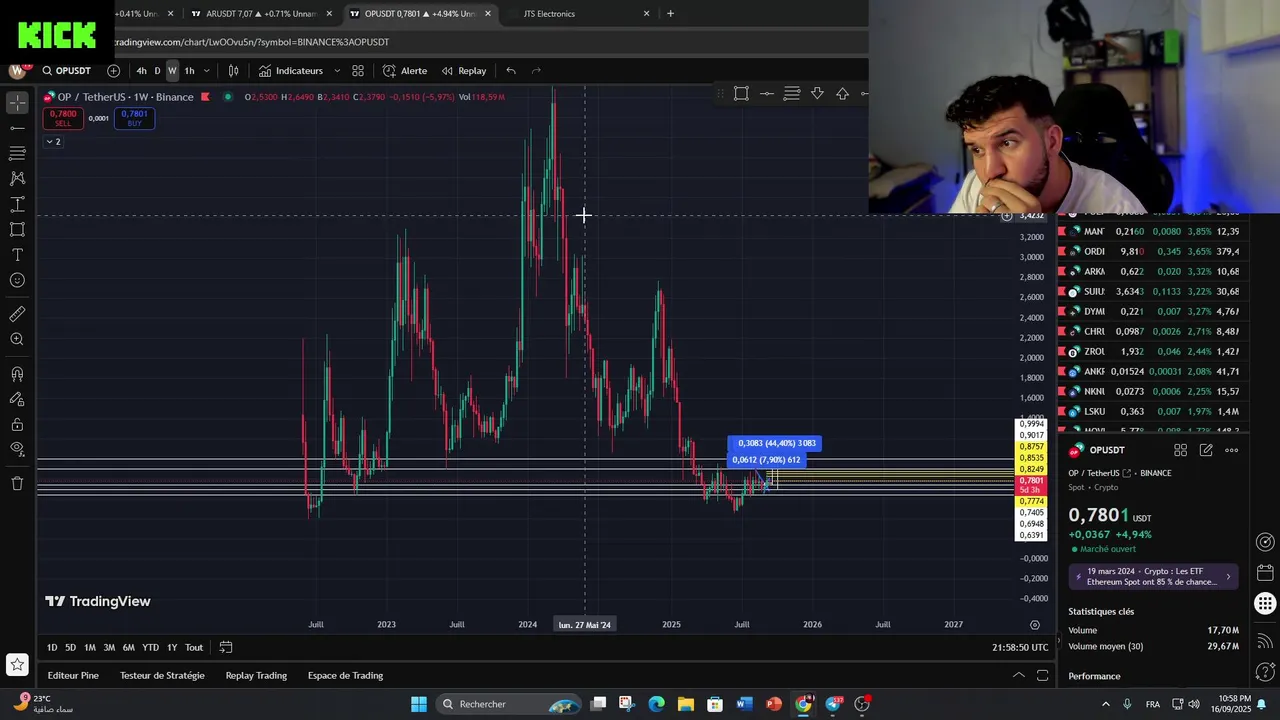Open the Indicateurs panel
The width and height of the screenshot is (1280, 720).
click(x=291, y=71)
